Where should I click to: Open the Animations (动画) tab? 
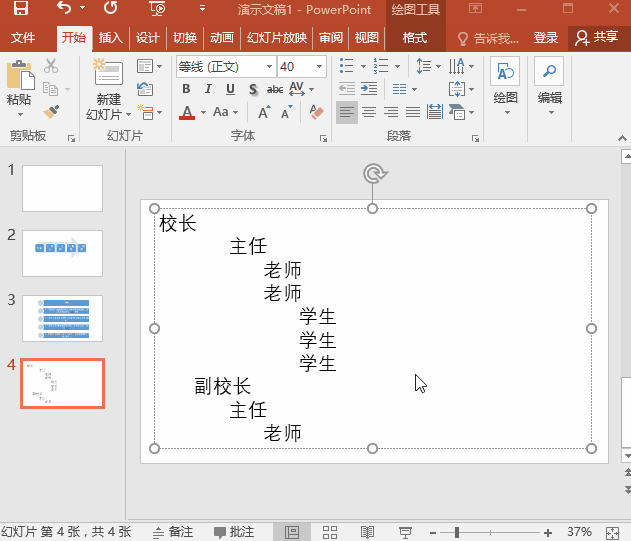pos(221,38)
